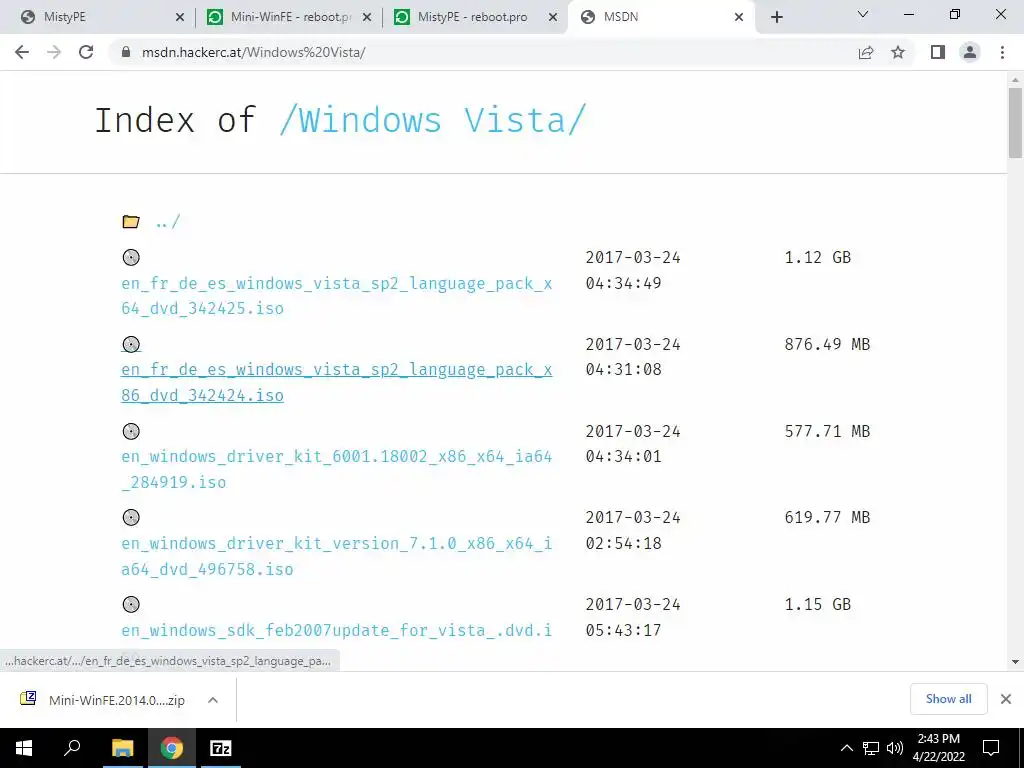The image size is (1024, 768).
Task: Click the address bar URL
Action: [x=253, y=52]
